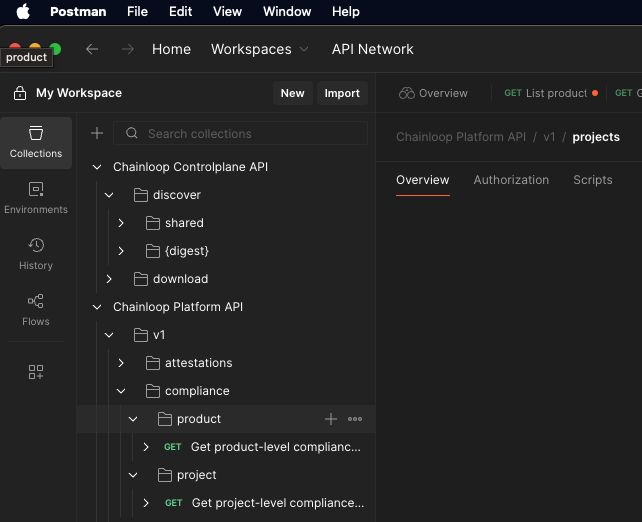642x522 pixels.
Task: Select the Scripts tab
Action: click(592, 180)
